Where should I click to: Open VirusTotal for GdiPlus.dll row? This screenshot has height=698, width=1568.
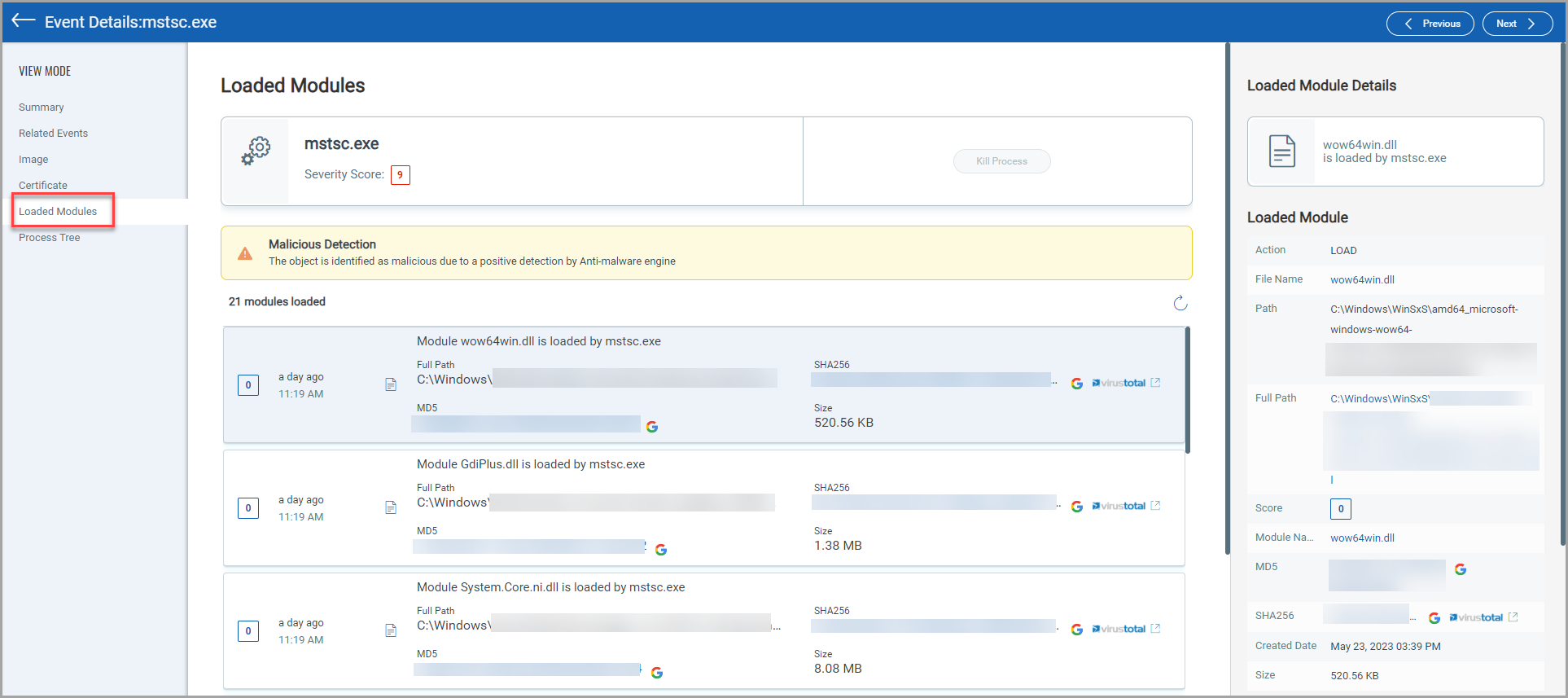coord(1126,506)
